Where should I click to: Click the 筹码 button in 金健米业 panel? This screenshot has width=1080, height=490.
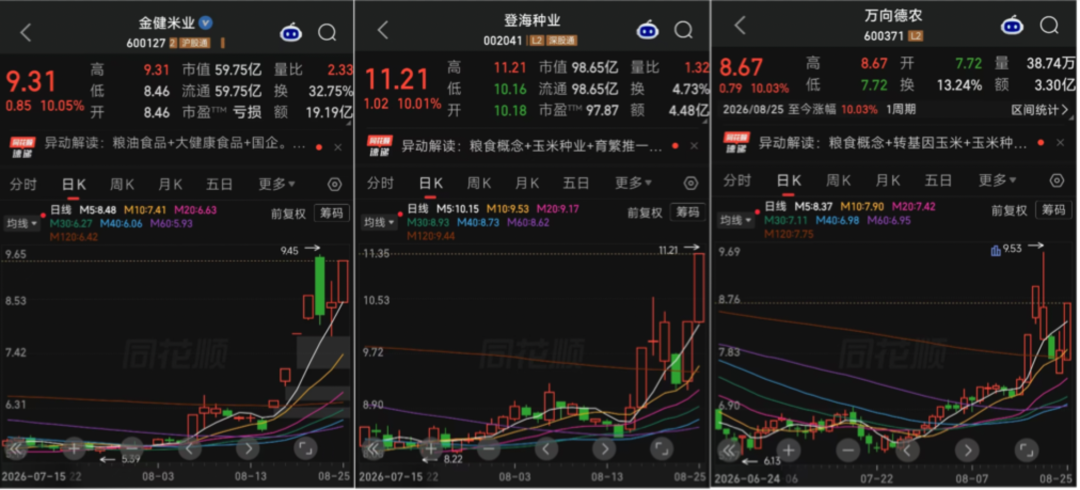tap(331, 214)
